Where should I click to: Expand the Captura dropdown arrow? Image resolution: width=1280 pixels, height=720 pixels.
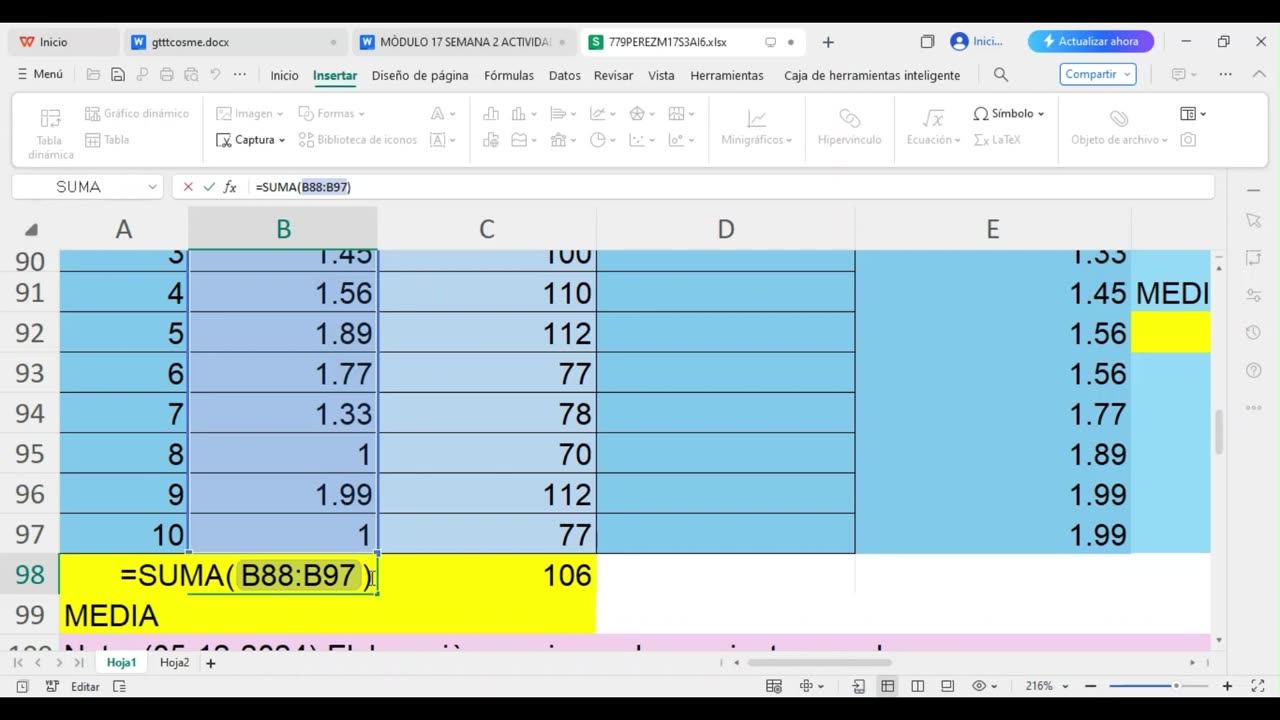click(282, 140)
